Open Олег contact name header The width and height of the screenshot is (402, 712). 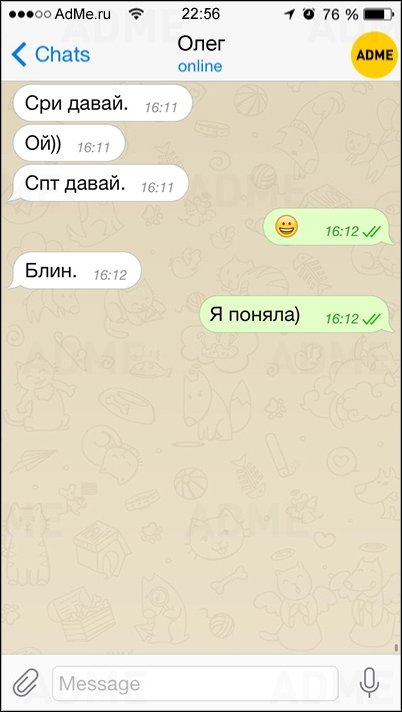(x=201, y=44)
